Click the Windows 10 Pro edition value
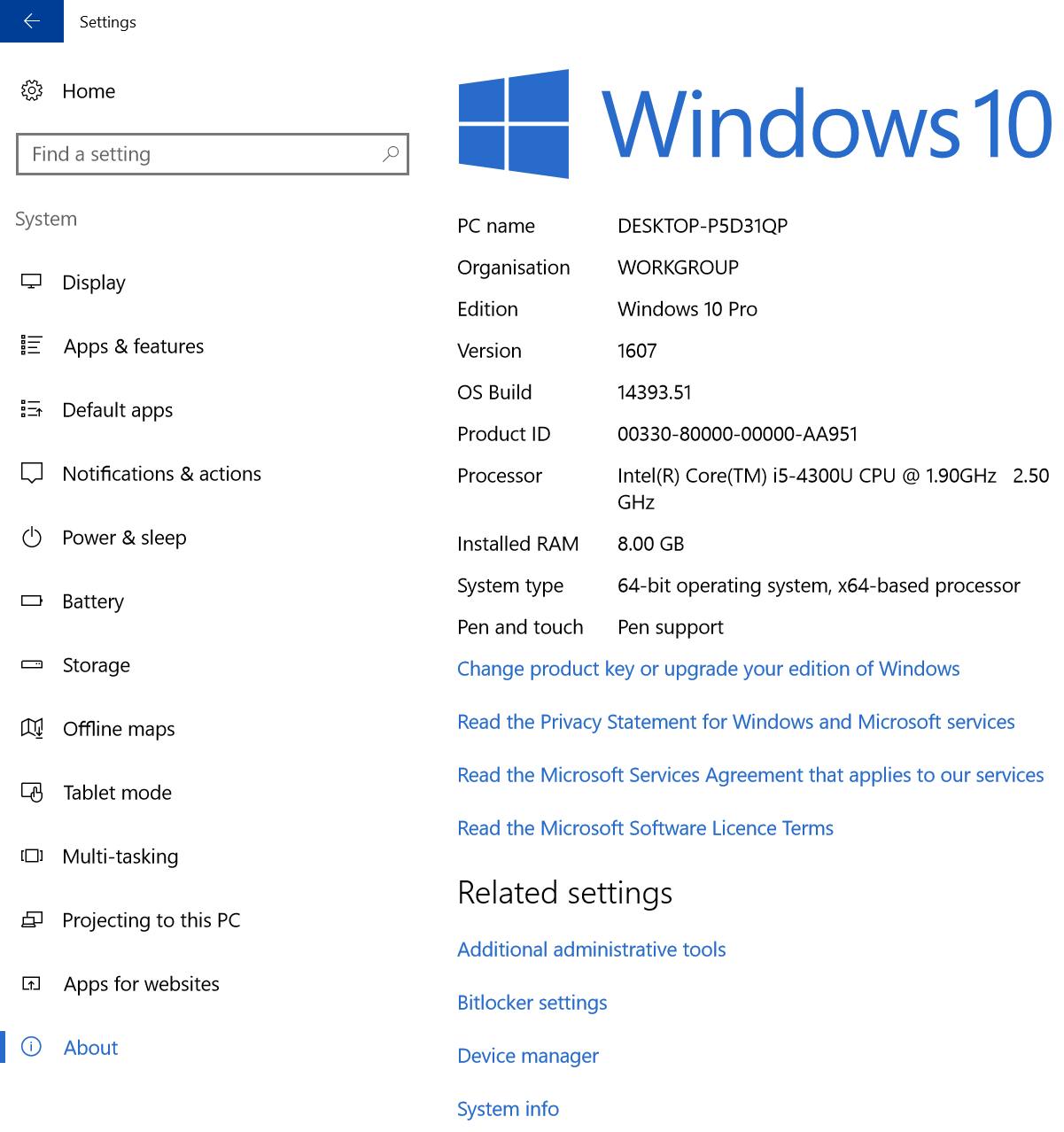This screenshot has height=1132, width=1064. tap(687, 309)
